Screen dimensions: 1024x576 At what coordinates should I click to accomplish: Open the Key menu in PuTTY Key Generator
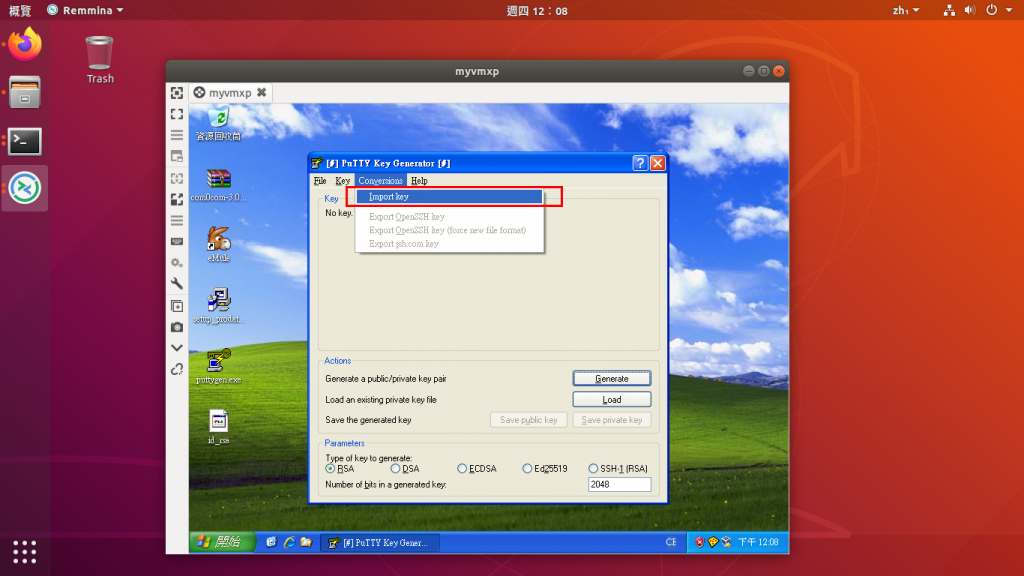tap(343, 181)
